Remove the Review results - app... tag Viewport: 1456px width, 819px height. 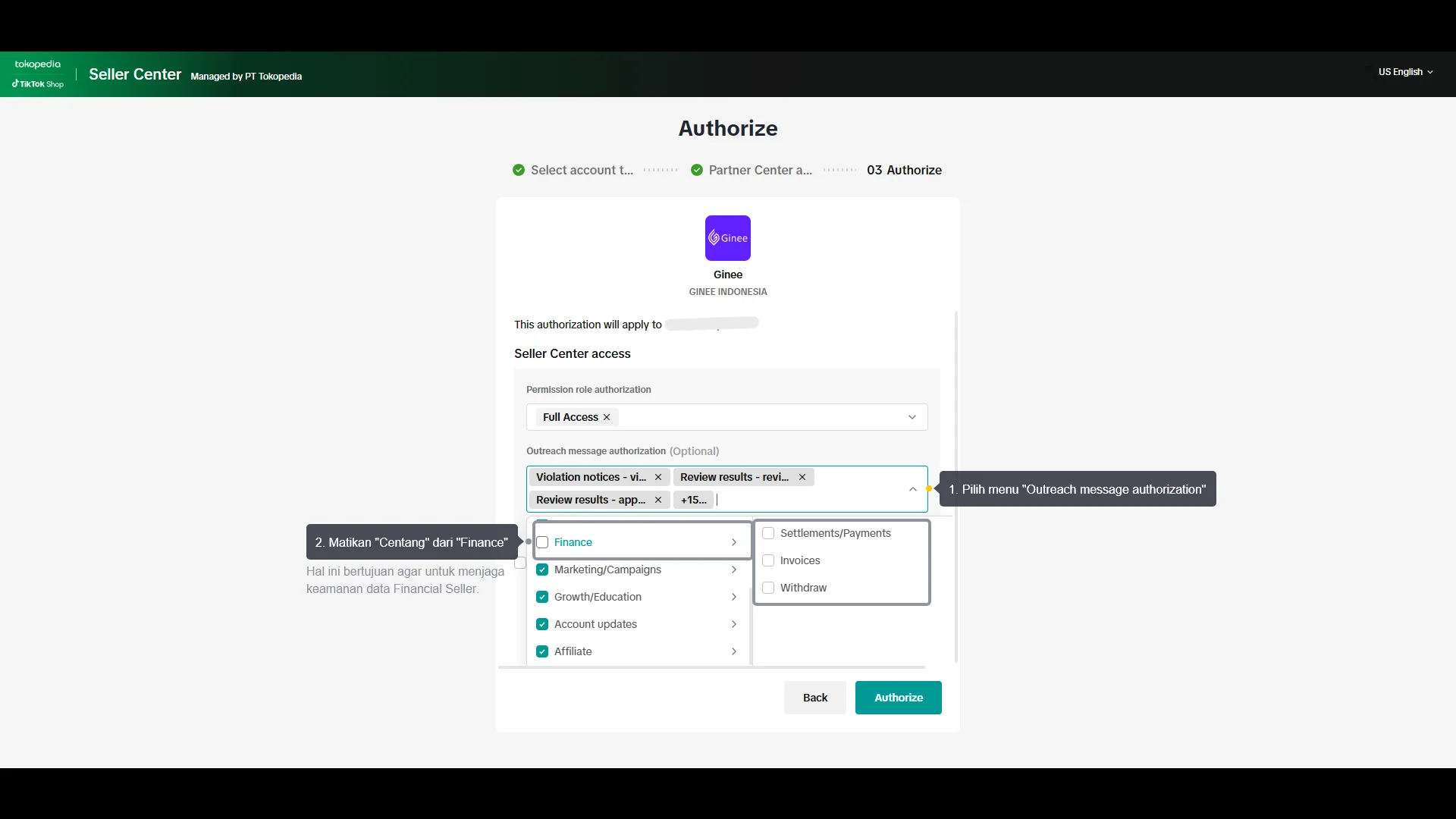coord(658,500)
